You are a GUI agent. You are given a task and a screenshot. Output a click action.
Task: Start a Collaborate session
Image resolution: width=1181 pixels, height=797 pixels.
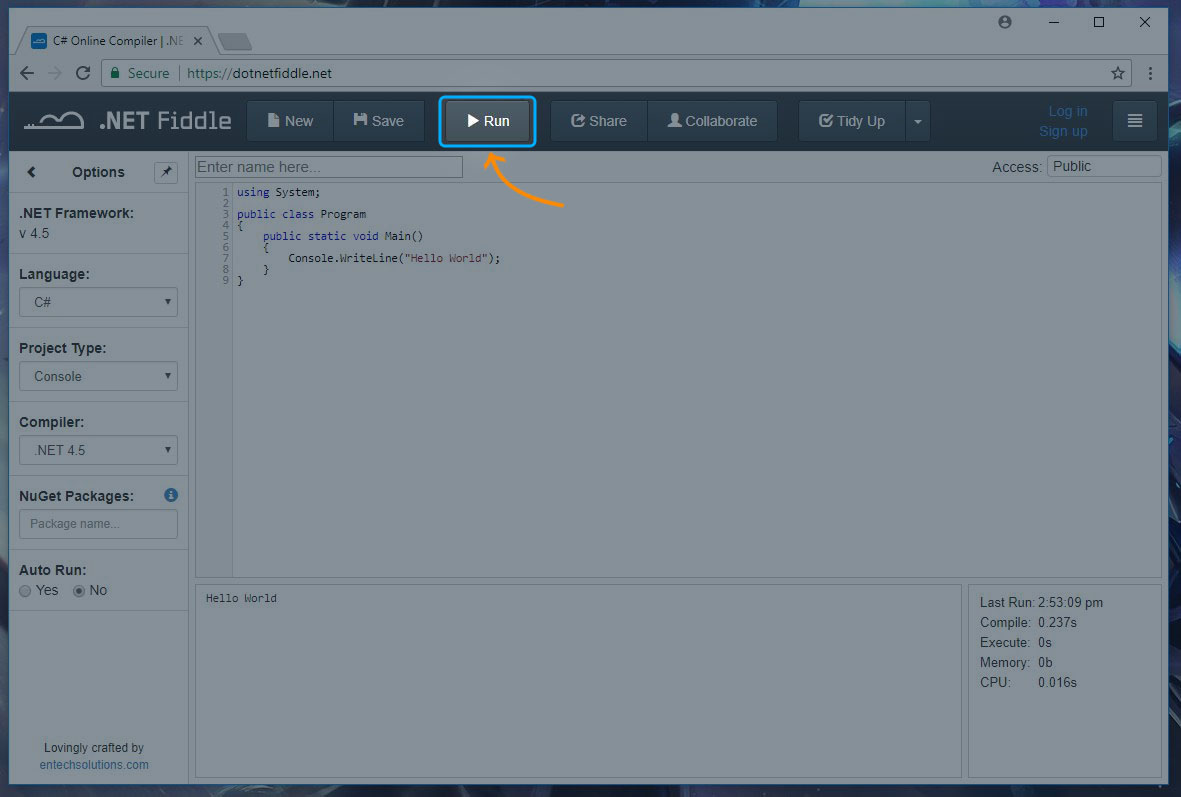(x=712, y=121)
